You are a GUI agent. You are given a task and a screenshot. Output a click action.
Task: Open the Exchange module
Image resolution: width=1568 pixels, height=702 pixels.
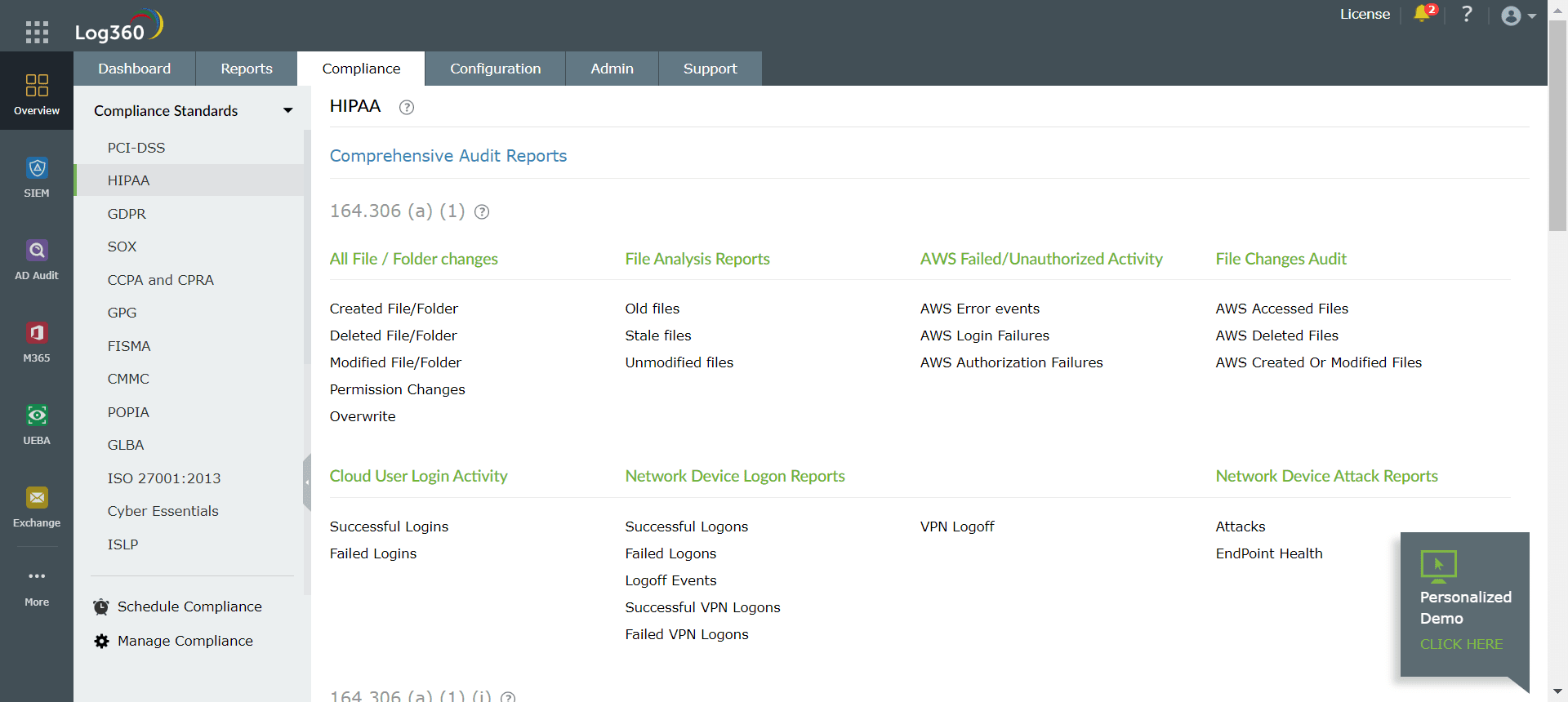point(37,507)
